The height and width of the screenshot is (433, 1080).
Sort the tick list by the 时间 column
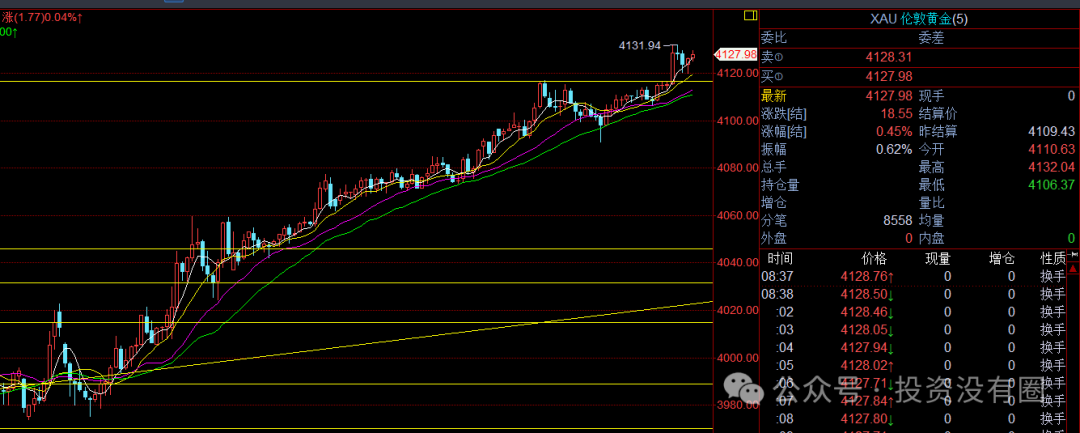point(780,259)
